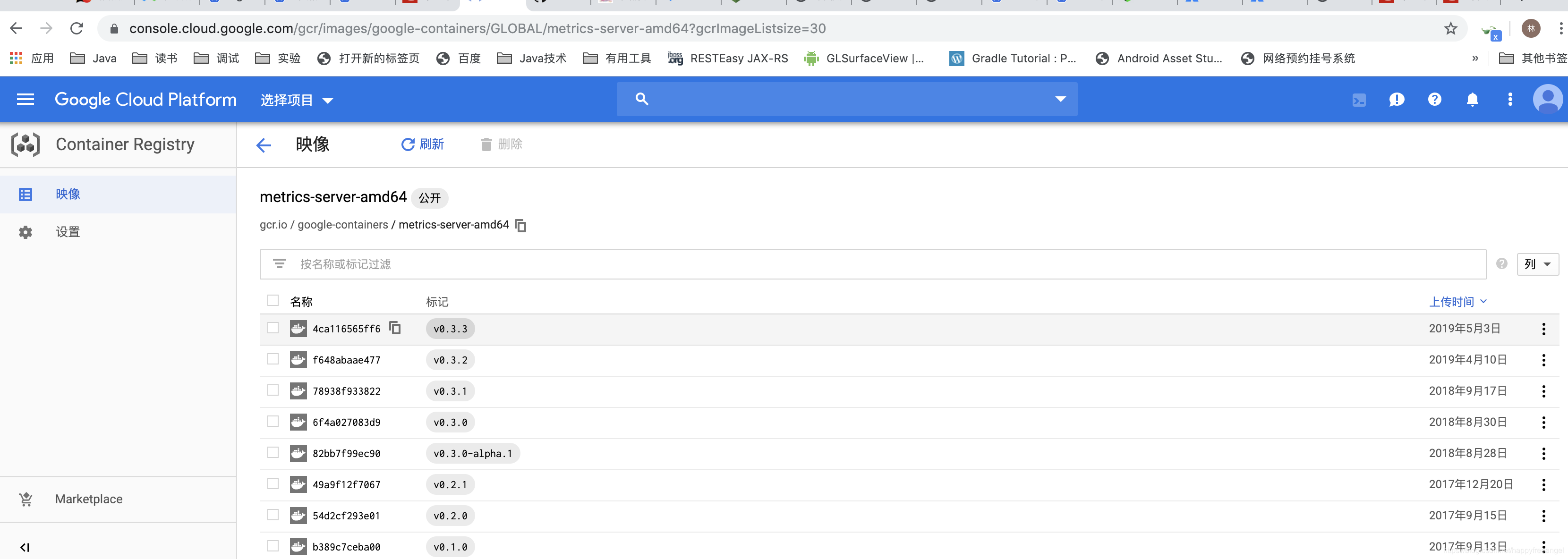
Task: Open the 其他书签 bookmarks folder
Action: point(1533,59)
